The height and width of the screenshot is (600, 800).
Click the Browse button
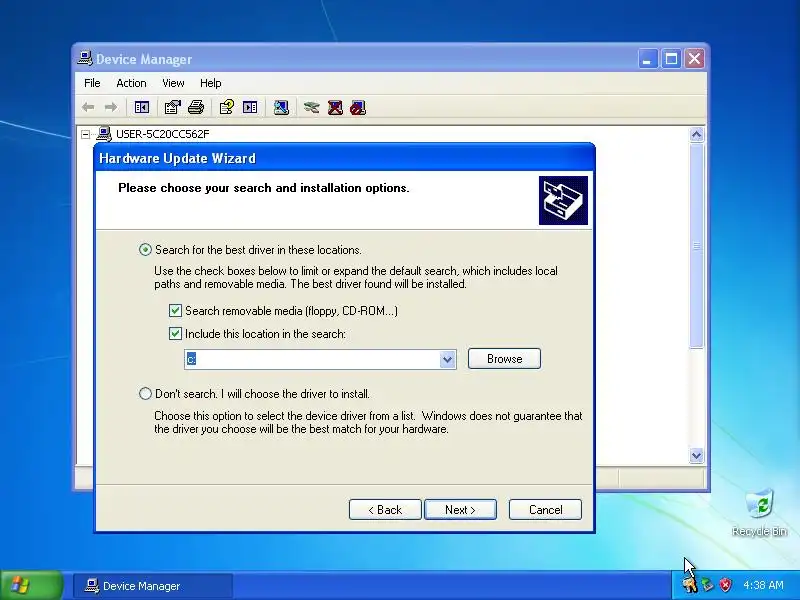point(504,359)
